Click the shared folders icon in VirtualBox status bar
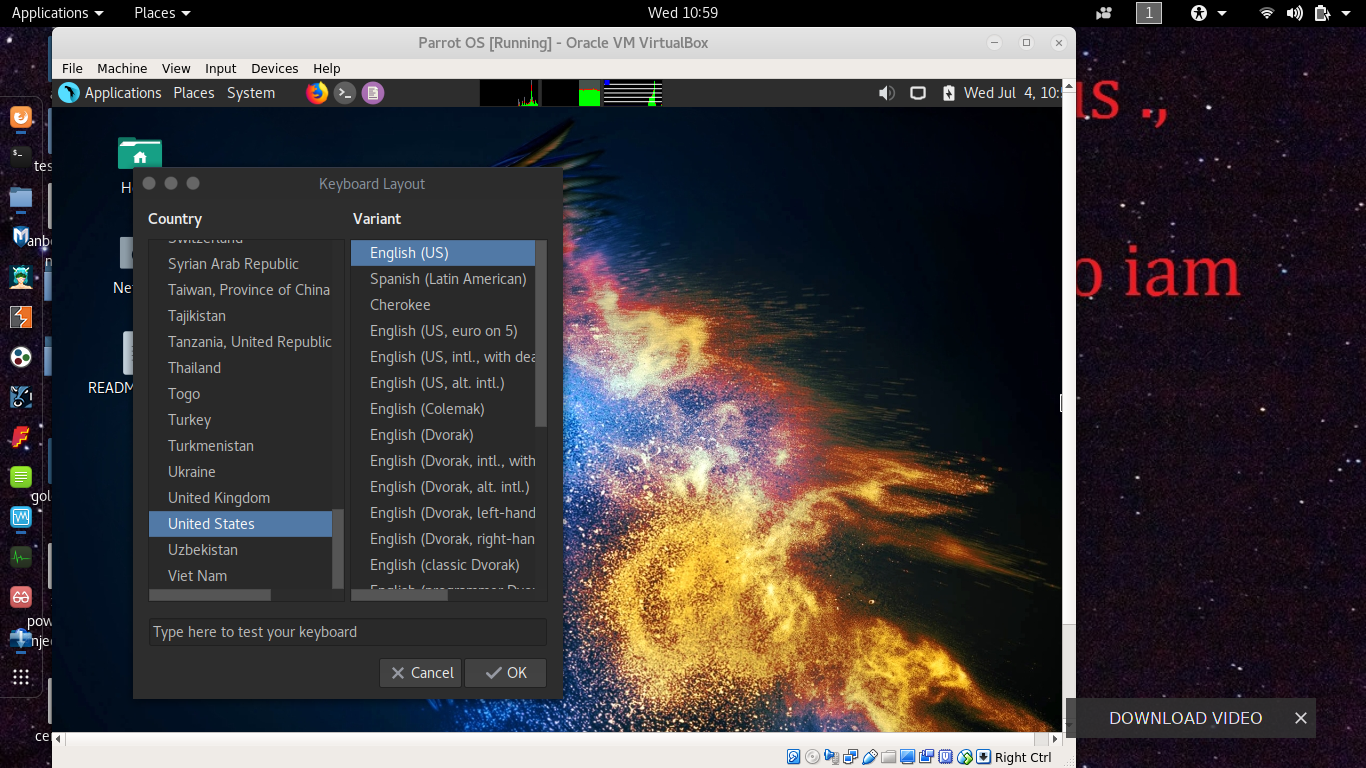This screenshot has height=768, width=1366. [888, 757]
